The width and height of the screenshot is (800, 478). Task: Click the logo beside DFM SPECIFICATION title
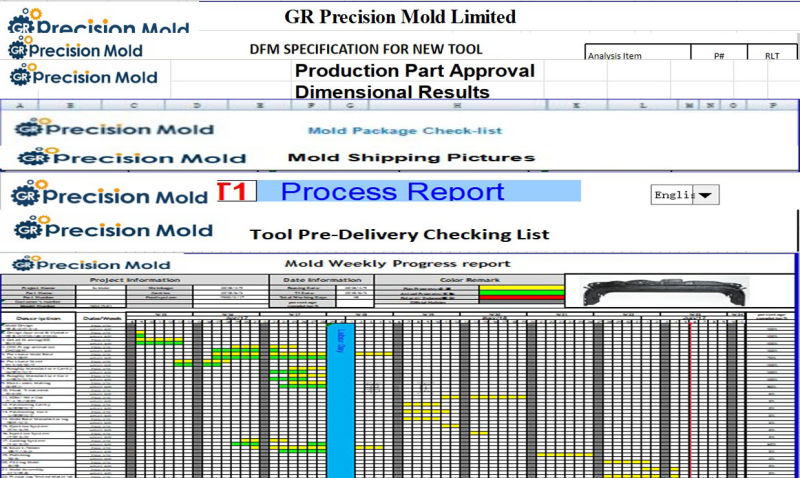(76, 48)
